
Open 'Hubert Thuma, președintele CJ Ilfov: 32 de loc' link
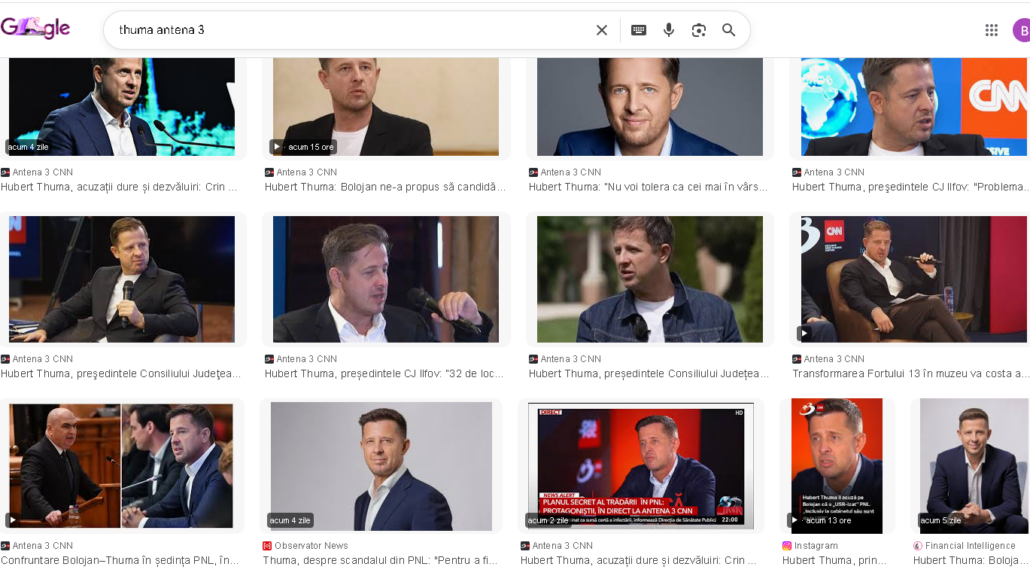point(384,374)
